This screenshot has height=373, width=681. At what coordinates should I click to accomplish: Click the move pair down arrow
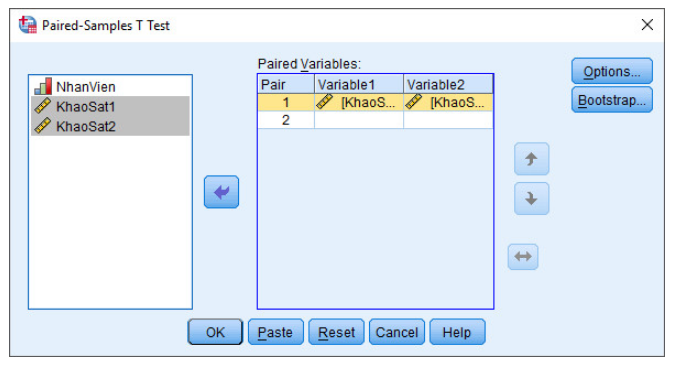tap(532, 199)
